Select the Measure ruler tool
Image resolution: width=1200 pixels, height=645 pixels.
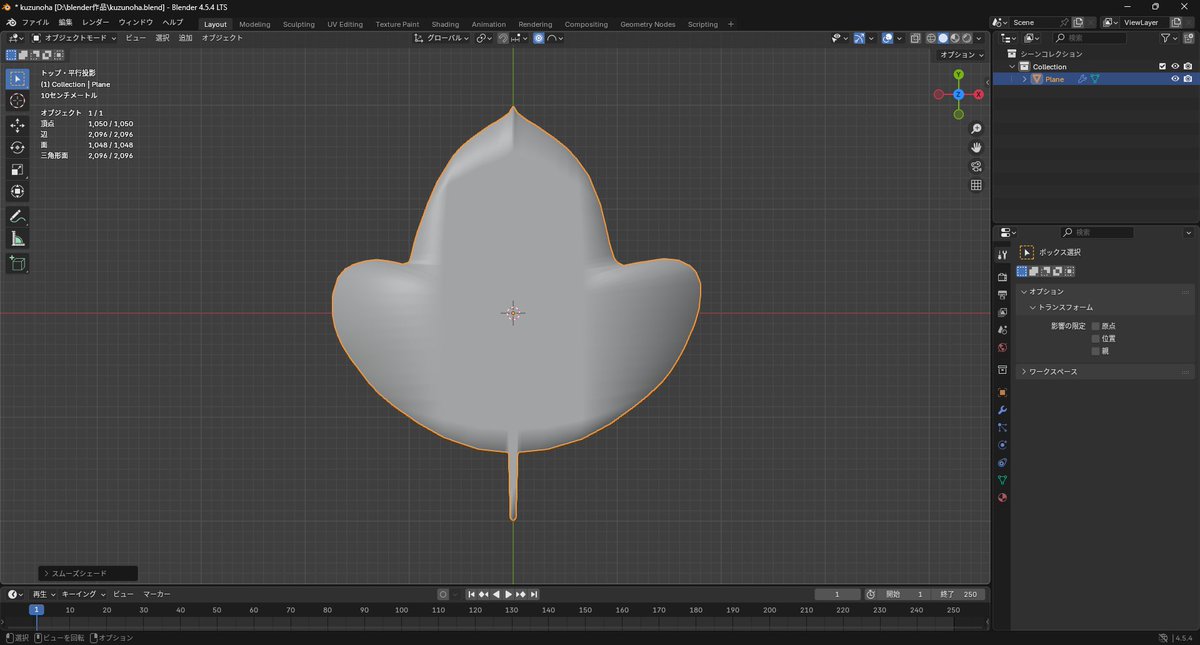17,238
